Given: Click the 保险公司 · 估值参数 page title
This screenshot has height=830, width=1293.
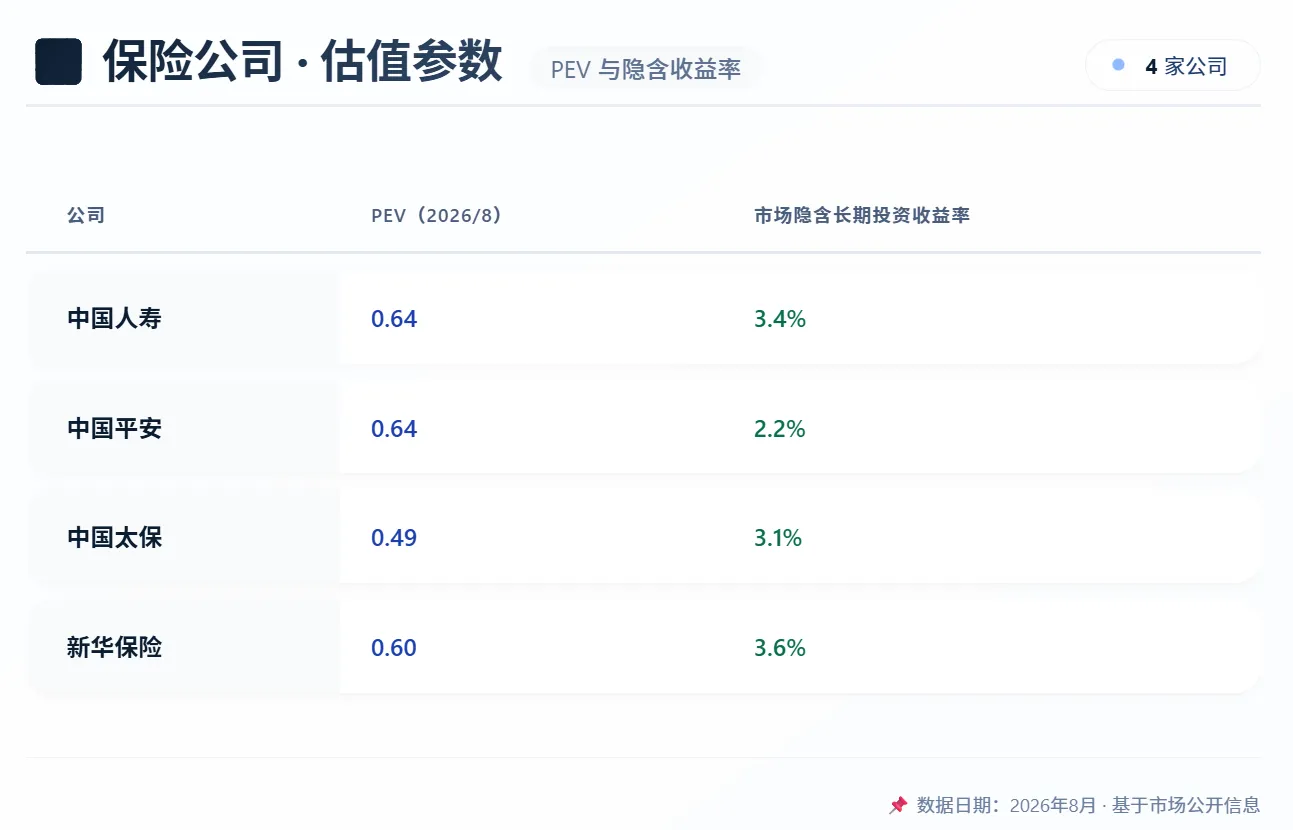Looking at the screenshot, I should click(x=302, y=62).
